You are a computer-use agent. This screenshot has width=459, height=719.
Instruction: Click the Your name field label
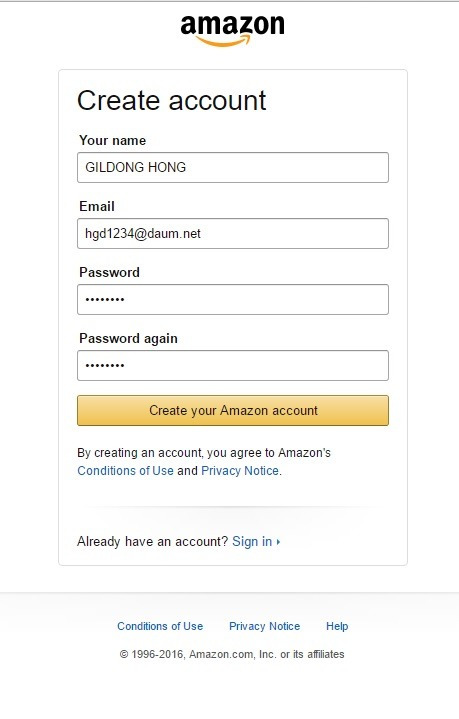click(112, 140)
